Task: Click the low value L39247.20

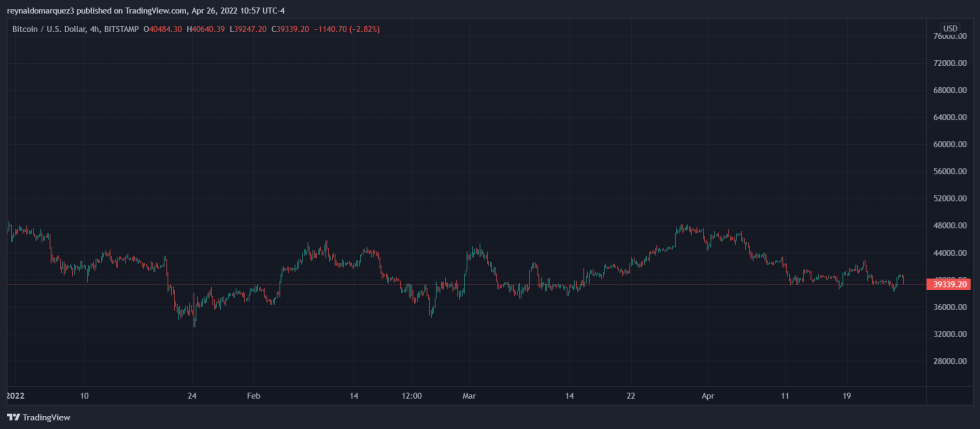Action: (248, 29)
